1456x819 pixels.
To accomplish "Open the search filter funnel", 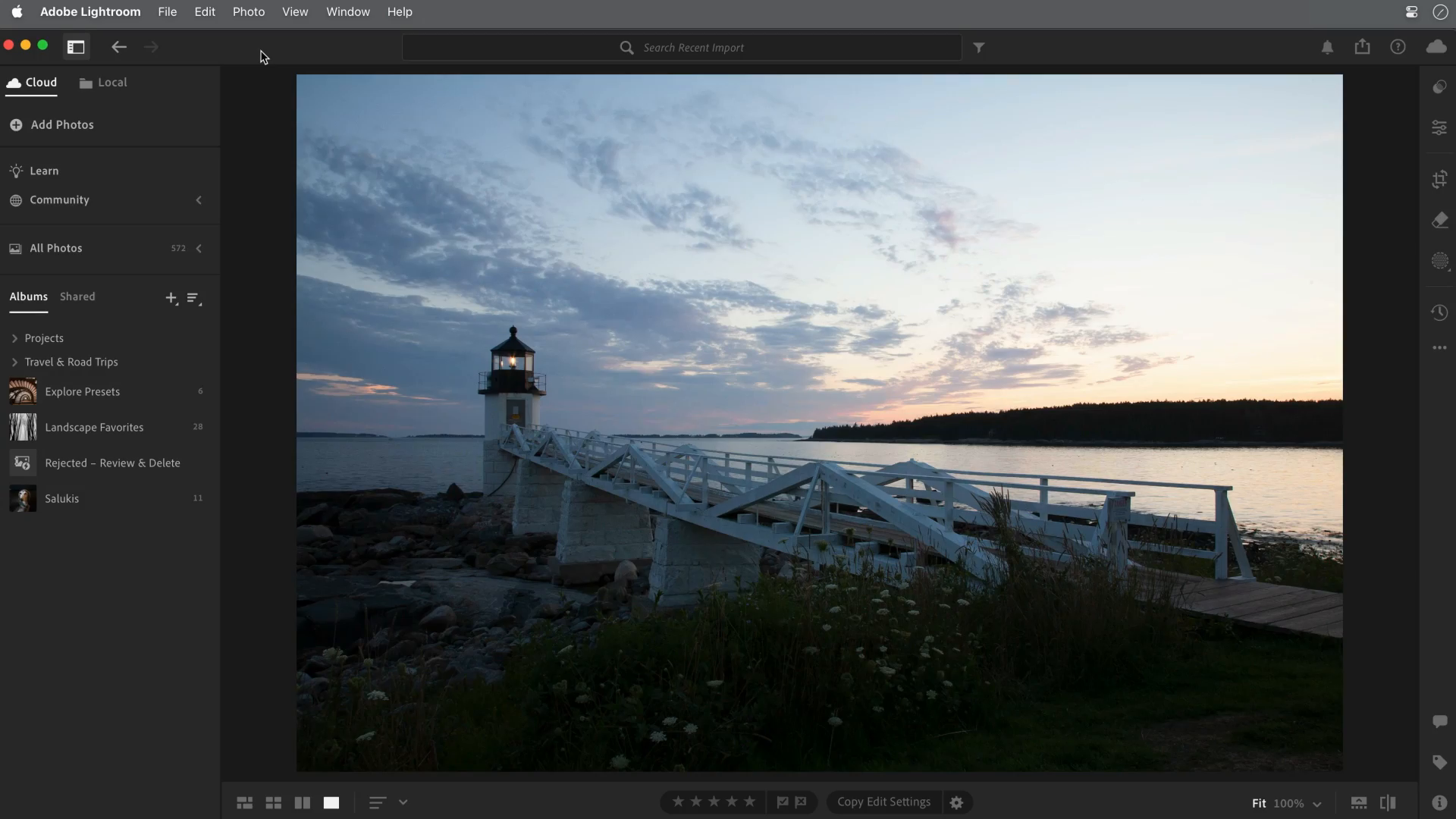I will pos(979,47).
